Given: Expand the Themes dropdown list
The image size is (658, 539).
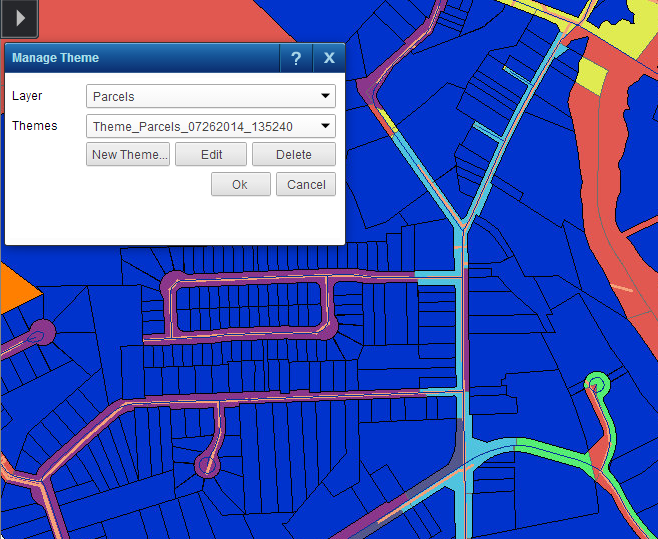Looking at the screenshot, I should click(x=210, y=127).
